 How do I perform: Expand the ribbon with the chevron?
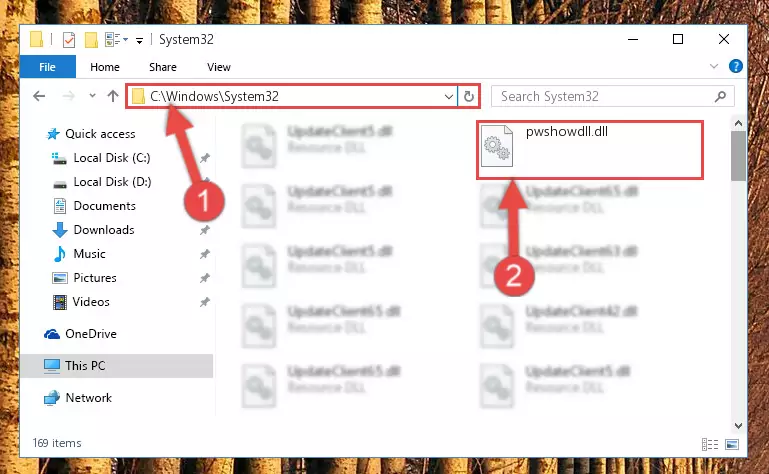tap(714, 66)
